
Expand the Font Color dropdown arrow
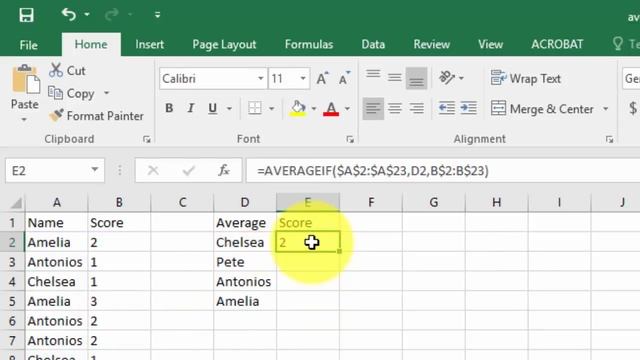(x=347, y=109)
